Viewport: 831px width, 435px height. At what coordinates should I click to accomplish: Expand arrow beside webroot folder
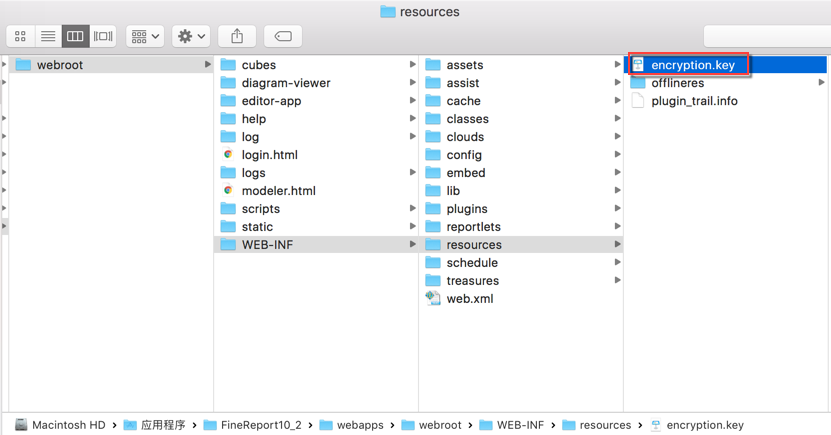208,65
